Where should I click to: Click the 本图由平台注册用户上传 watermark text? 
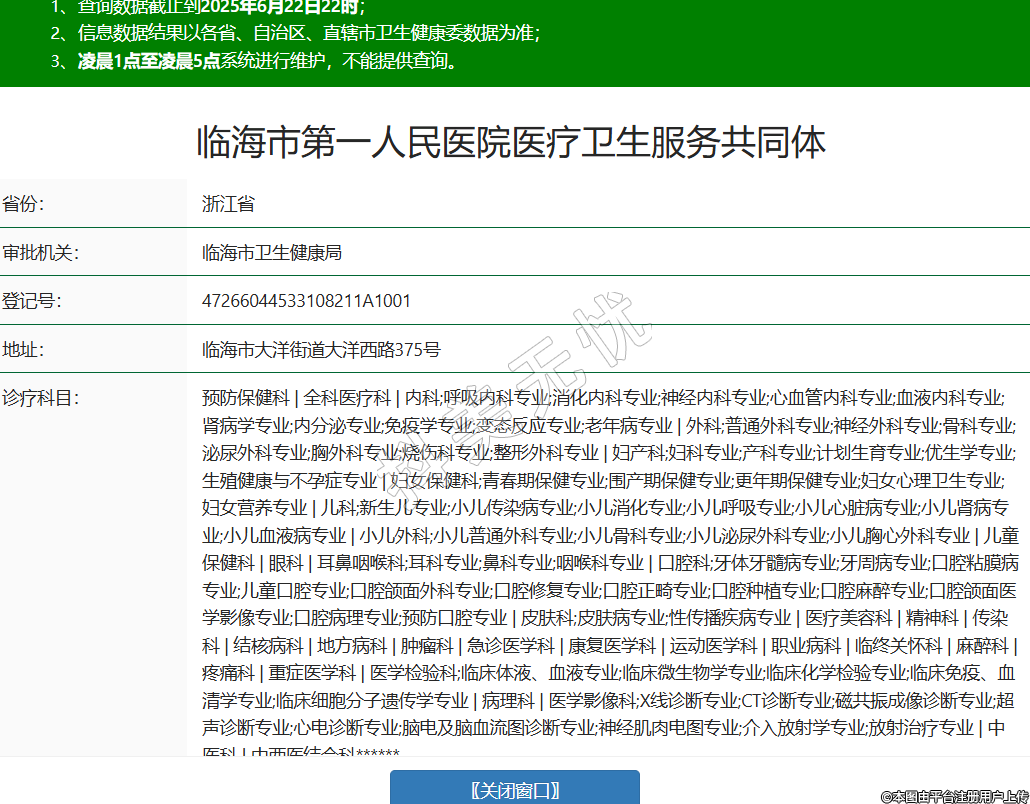(x=953, y=796)
